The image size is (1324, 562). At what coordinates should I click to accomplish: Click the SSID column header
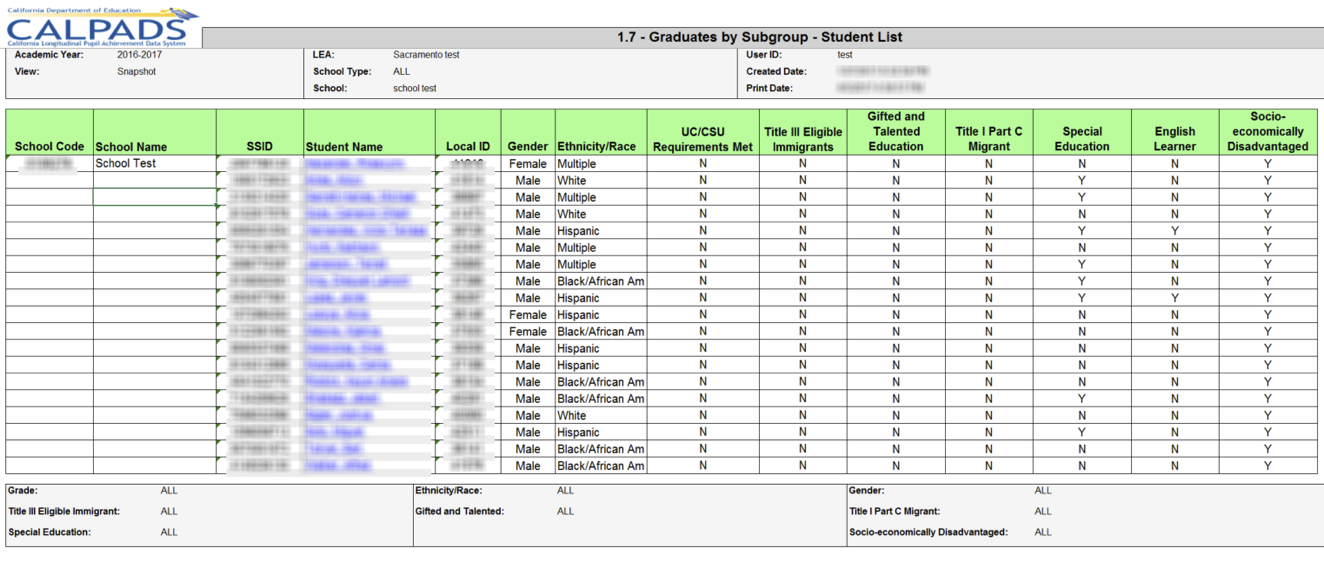[259, 146]
